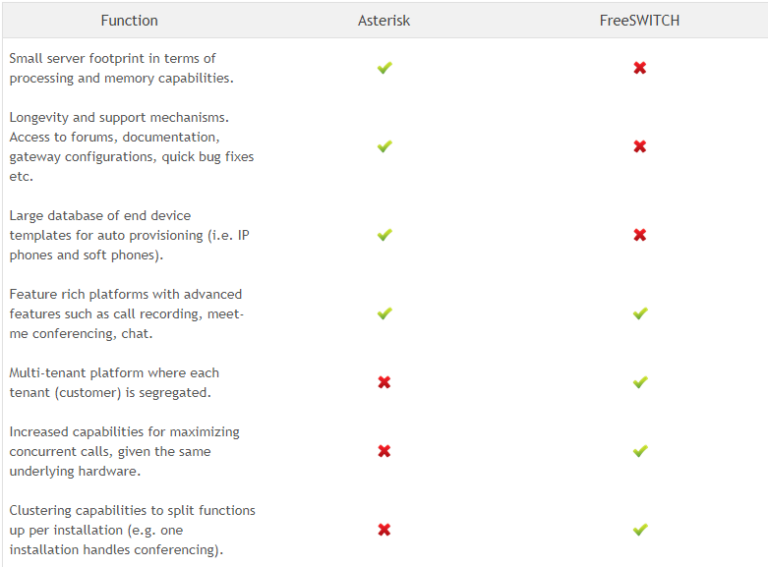Click FreeSWITCH red cross for longevity and support

(x=640, y=147)
